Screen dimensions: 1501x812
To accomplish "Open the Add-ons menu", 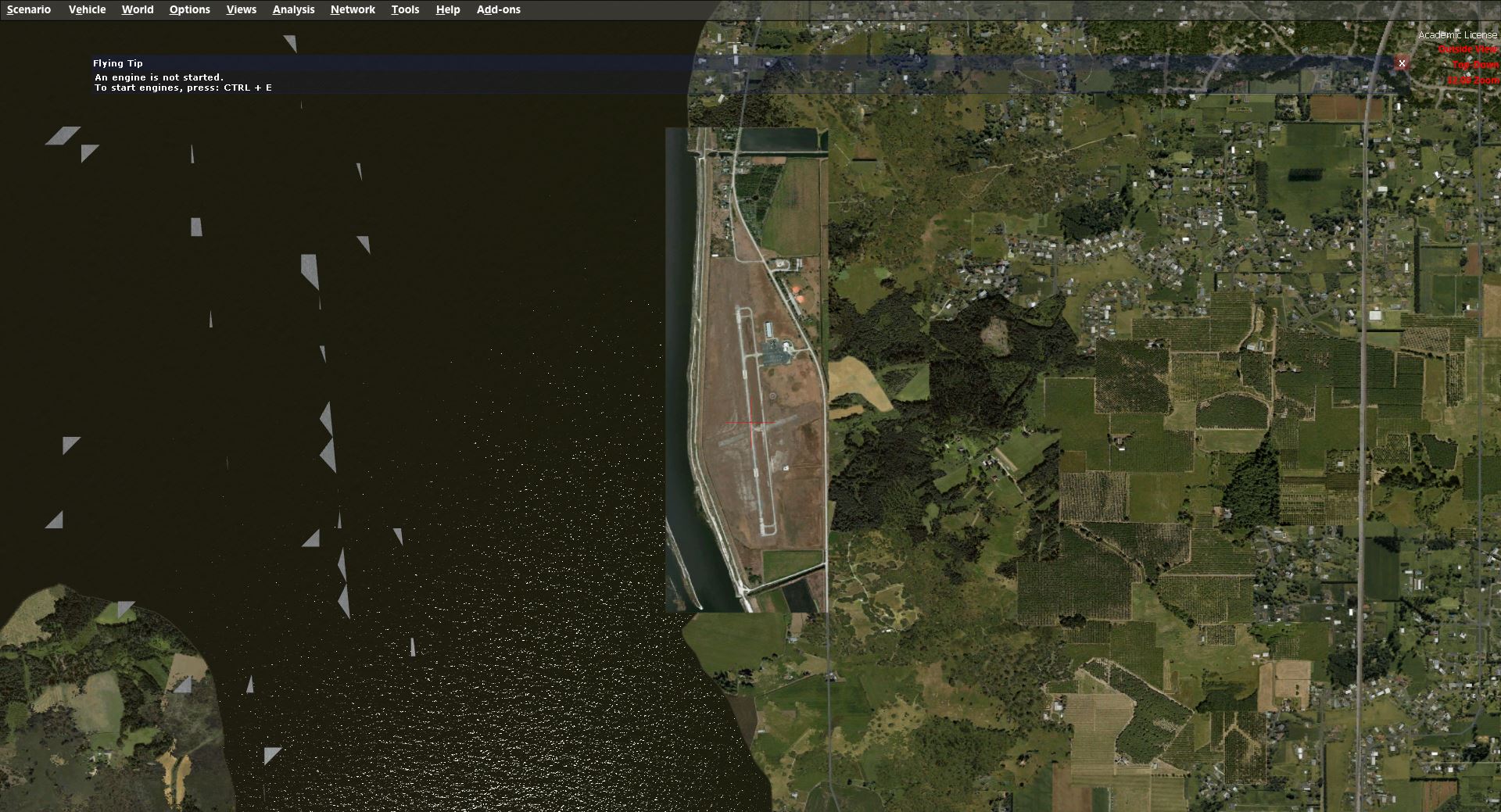I will [499, 9].
